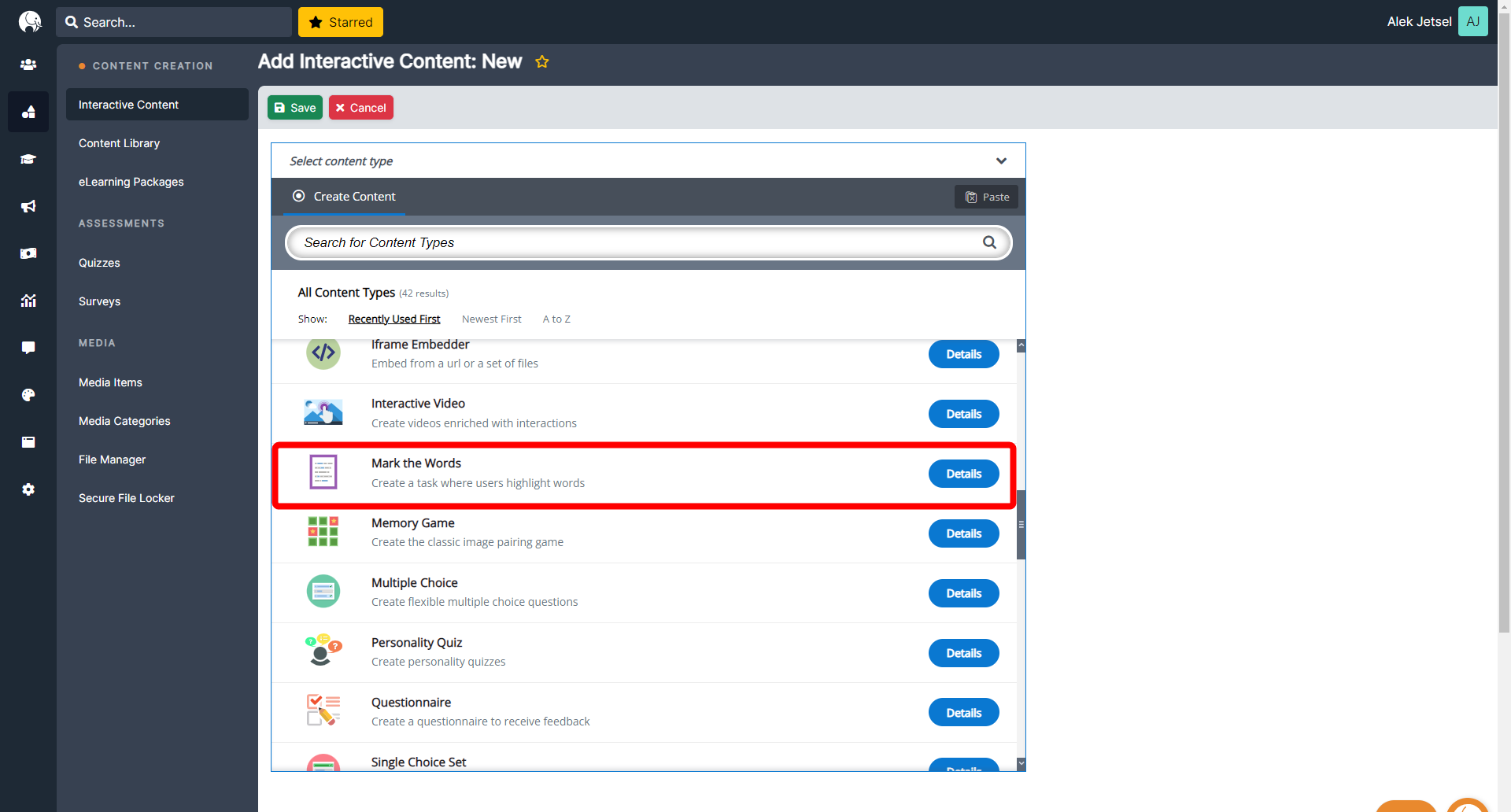This screenshot has height=812, width=1511.
Task: Click the Personality Quiz icon
Action: tap(323, 651)
